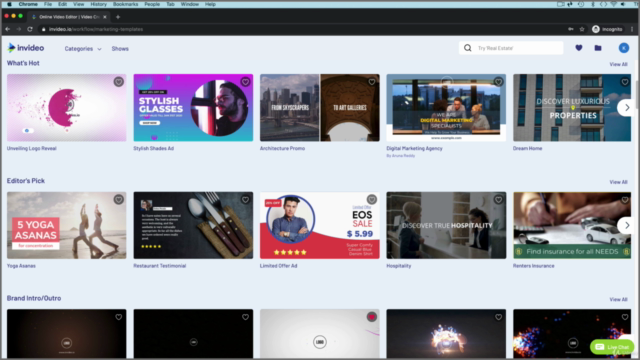
Task: Open the Limited Offer Ad thumbnail
Action: 320,225
